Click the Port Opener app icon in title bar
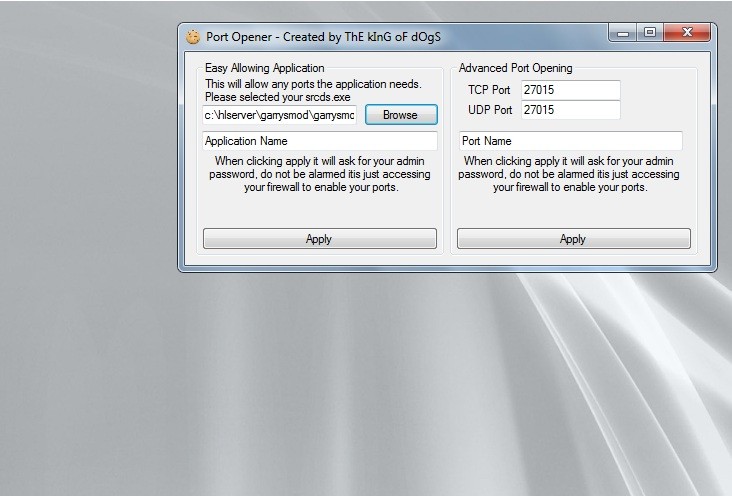732x496 pixels. point(193,37)
